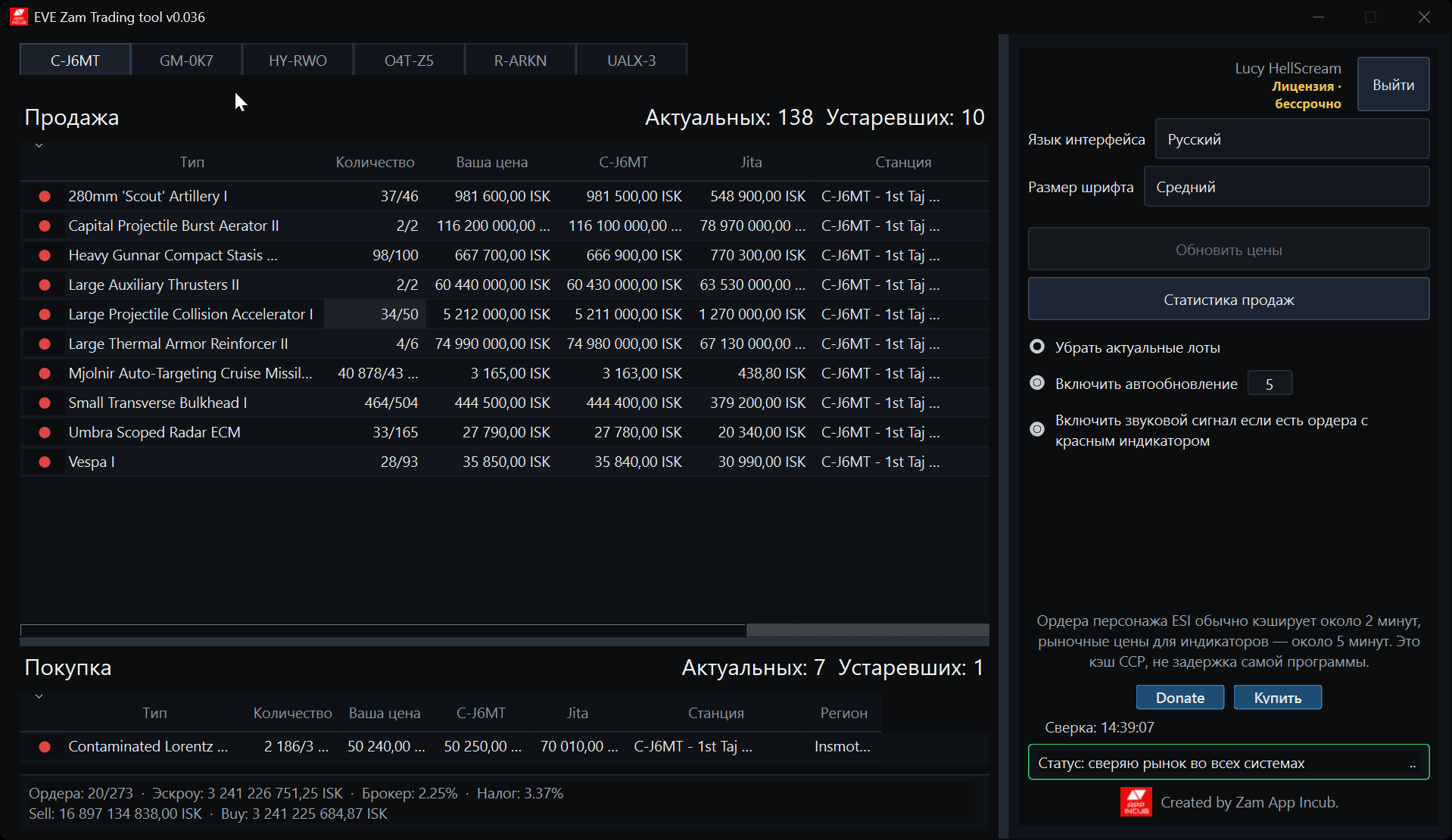Click red indicator for Contaminated Lorentz buy order
The height and width of the screenshot is (840, 1452).
[x=45, y=746]
